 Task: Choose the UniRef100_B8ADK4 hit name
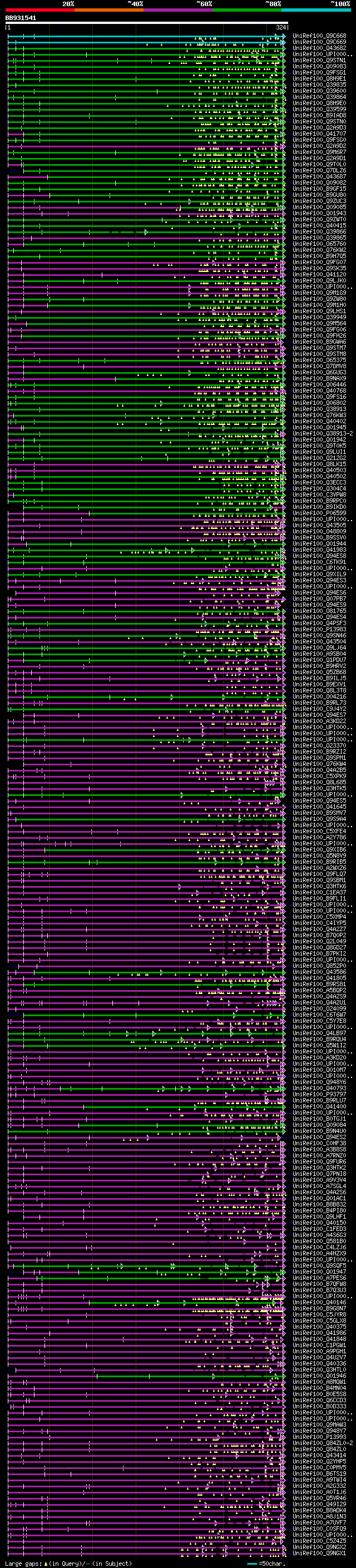tap(319, 1510)
